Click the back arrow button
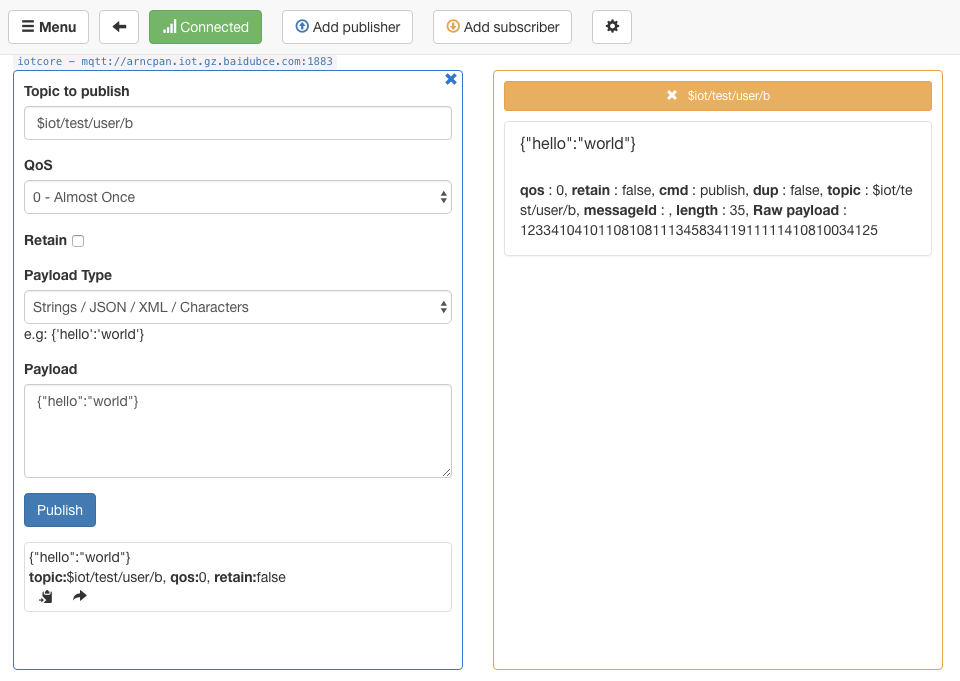The width and height of the screenshot is (960, 681). click(119, 27)
